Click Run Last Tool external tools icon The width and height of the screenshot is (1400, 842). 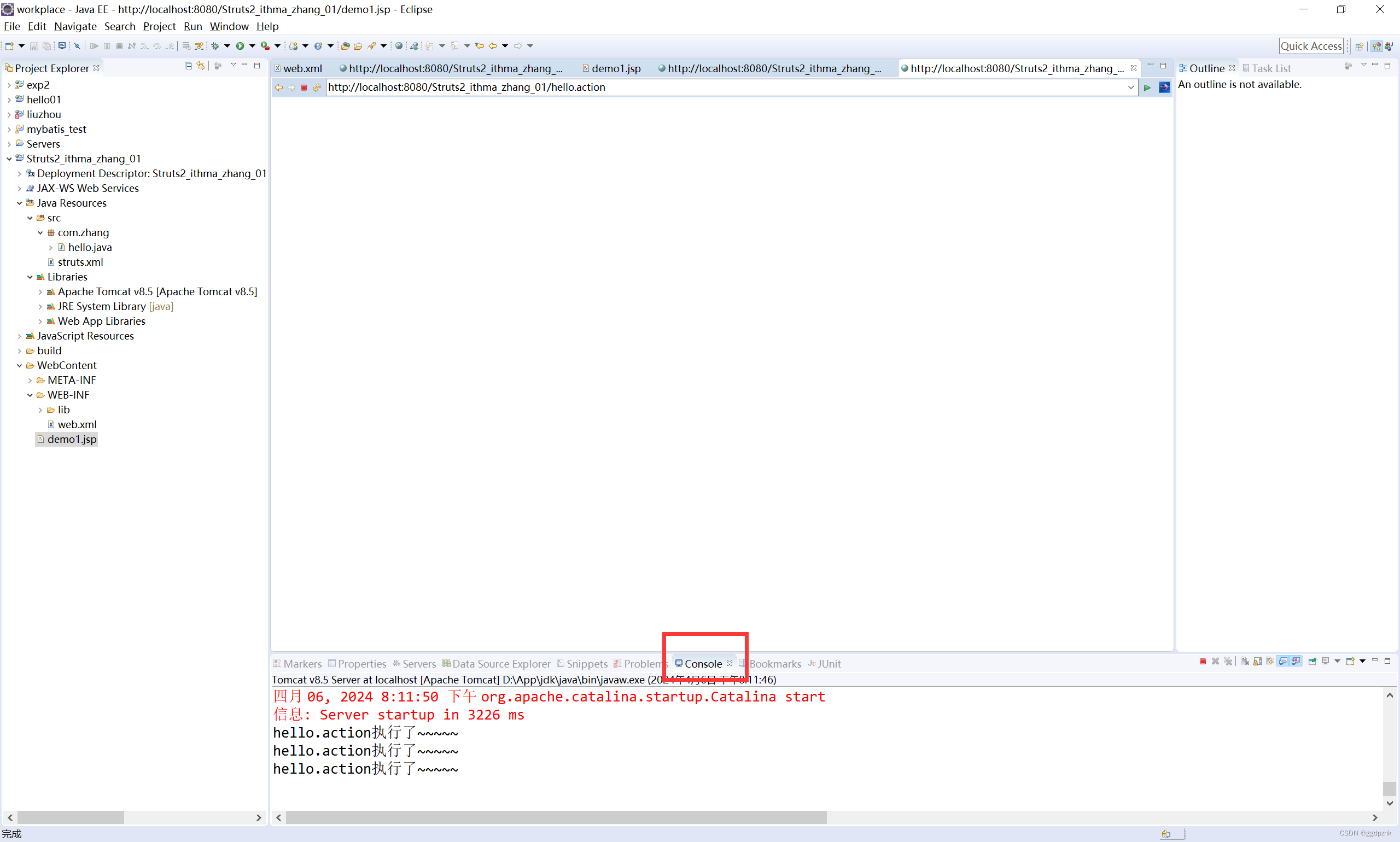point(265,46)
